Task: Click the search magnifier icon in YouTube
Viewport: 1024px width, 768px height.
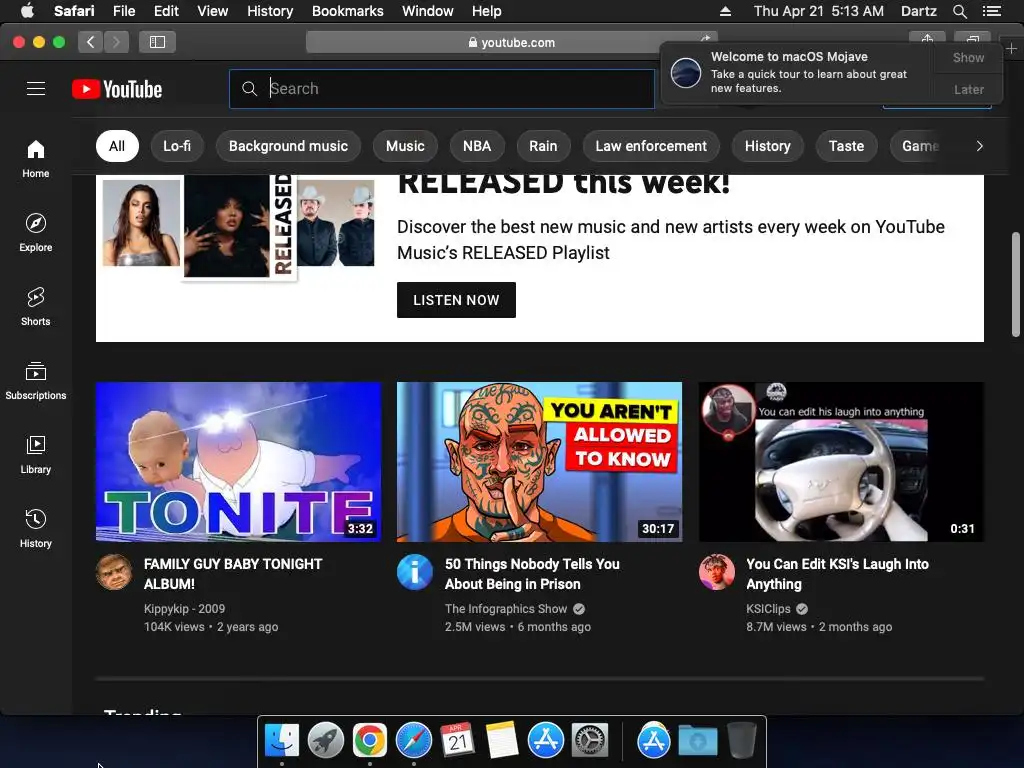Action: (x=249, y=89)
